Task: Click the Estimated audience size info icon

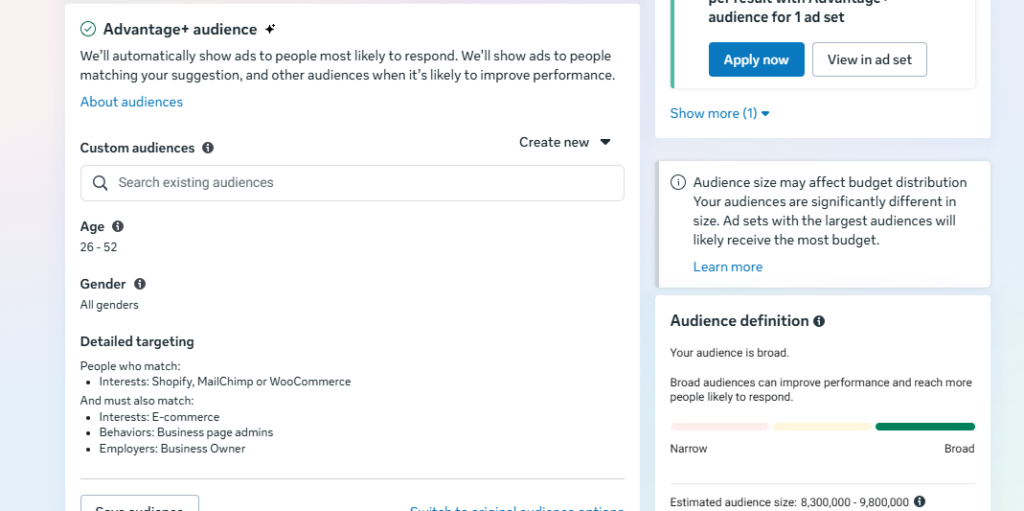Action: (x=919, y=502)
